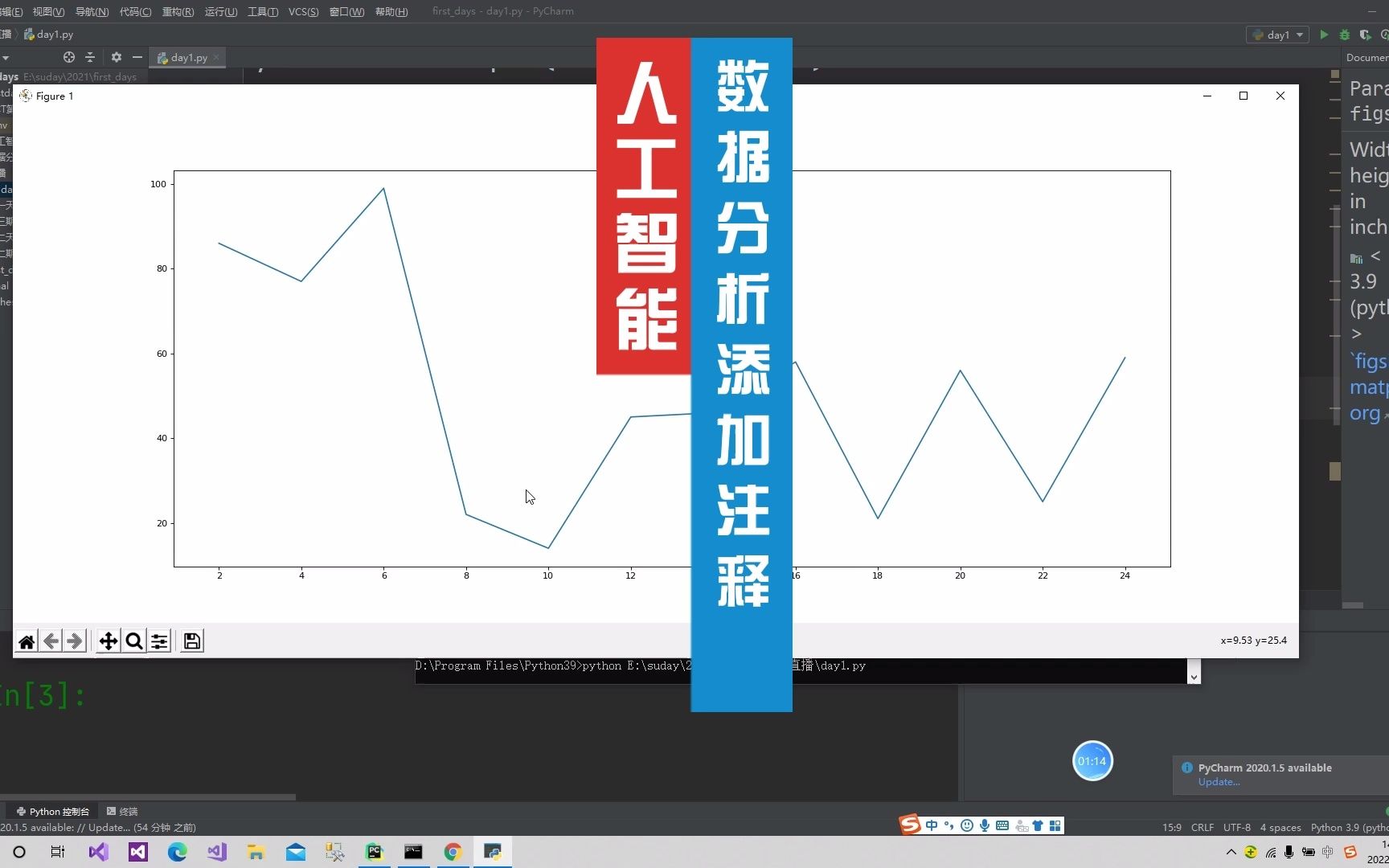Open Windows Start search circle

19,852
